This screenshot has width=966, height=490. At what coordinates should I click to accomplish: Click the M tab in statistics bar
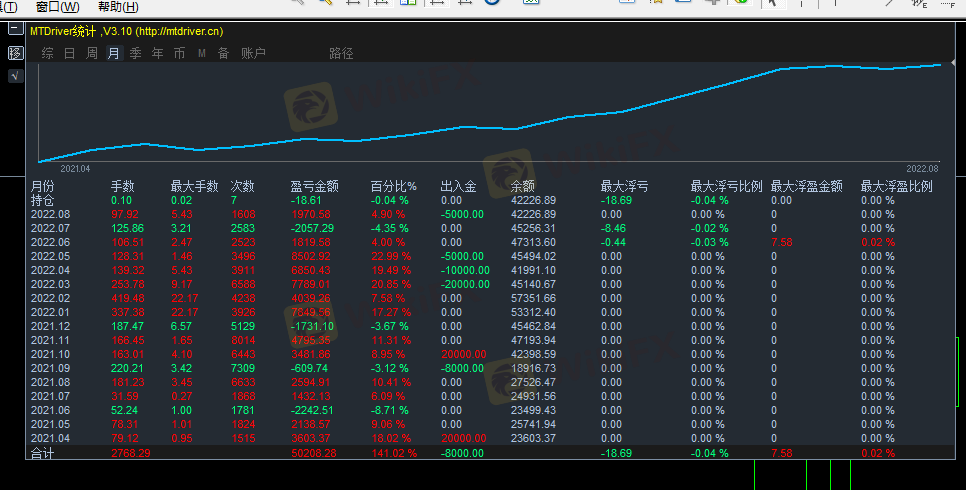click(201, 53)
